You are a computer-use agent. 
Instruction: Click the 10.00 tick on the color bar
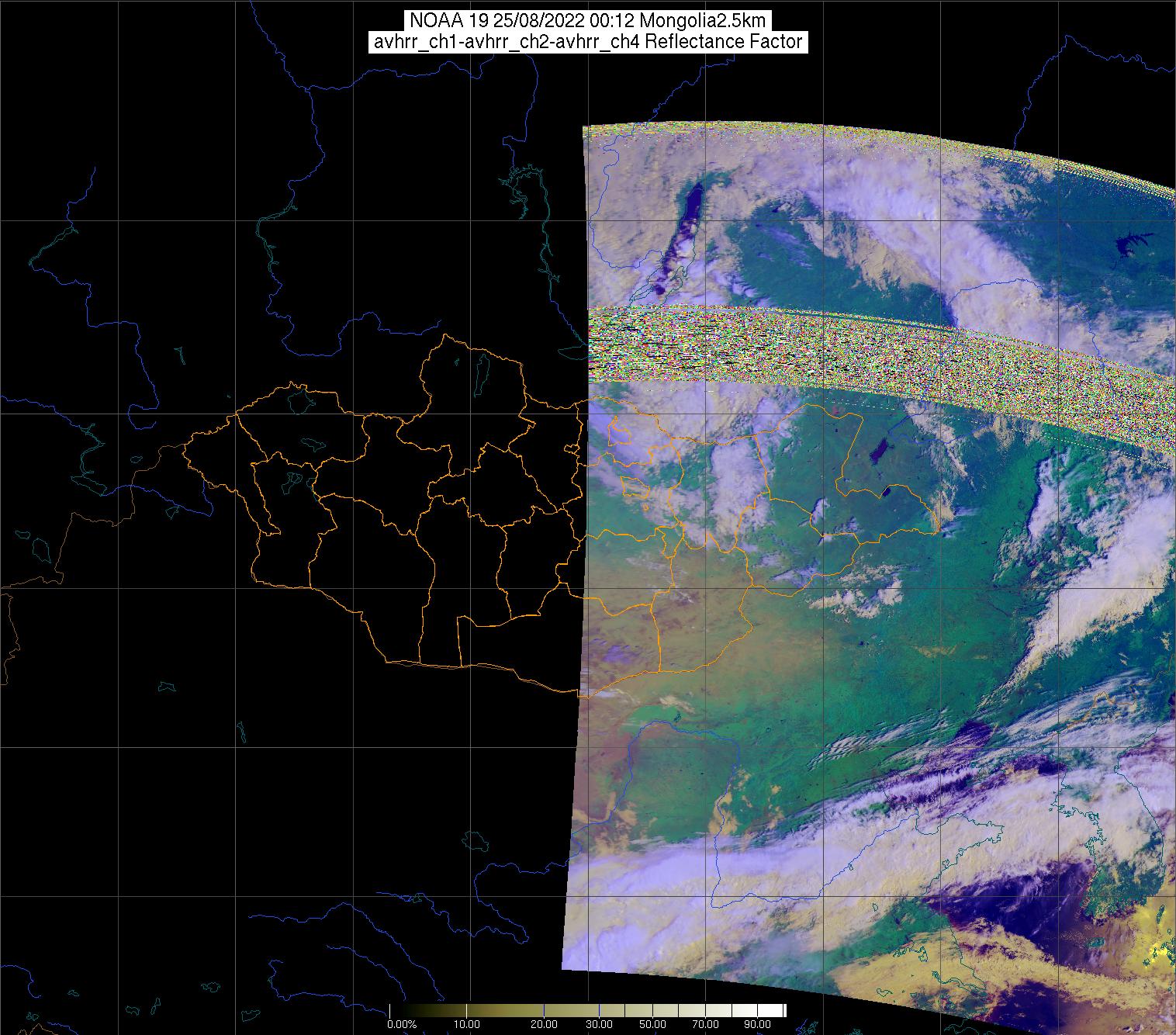pos(469,1024)
